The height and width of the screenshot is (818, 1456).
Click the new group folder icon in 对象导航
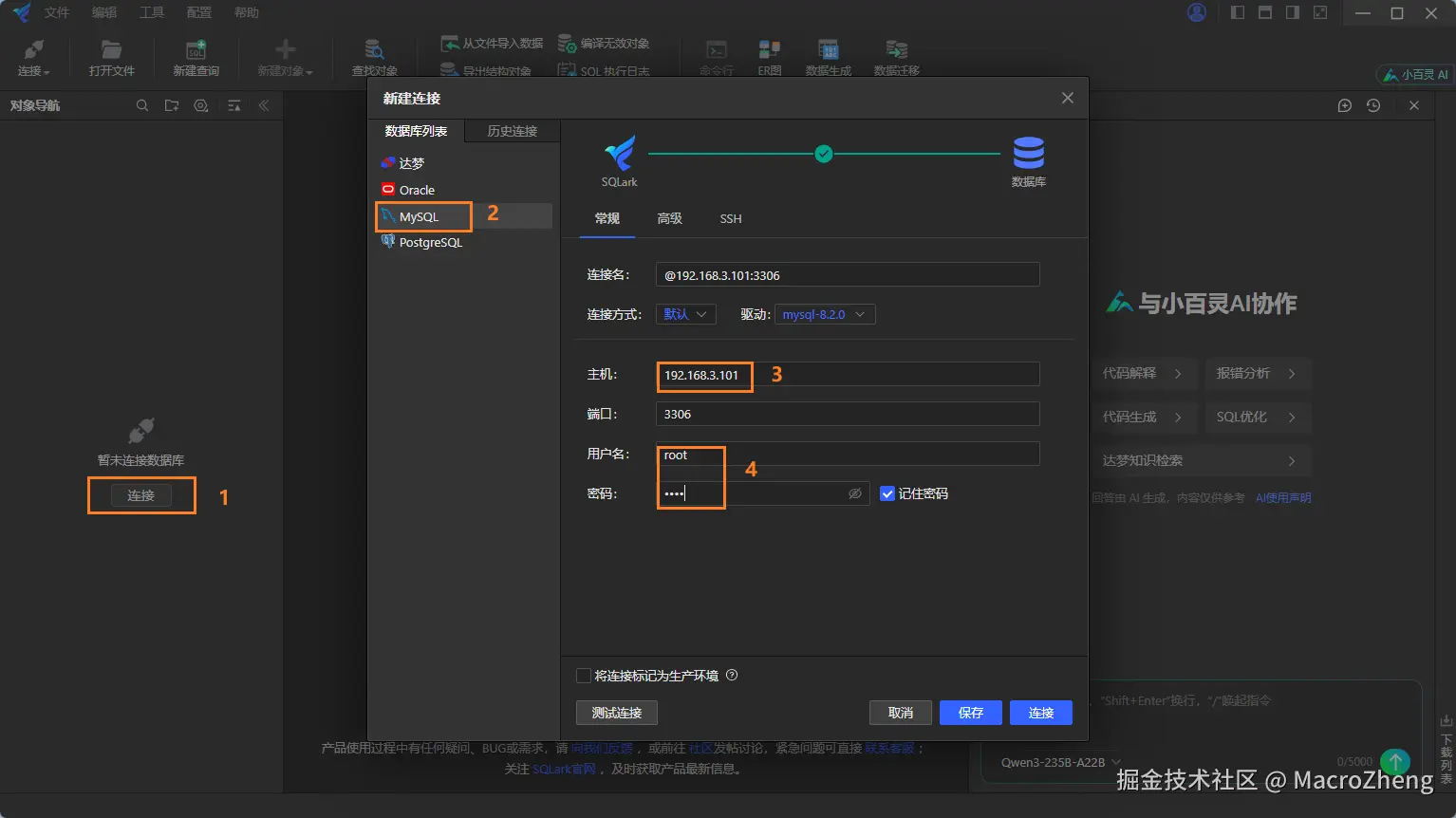point(172,105)
